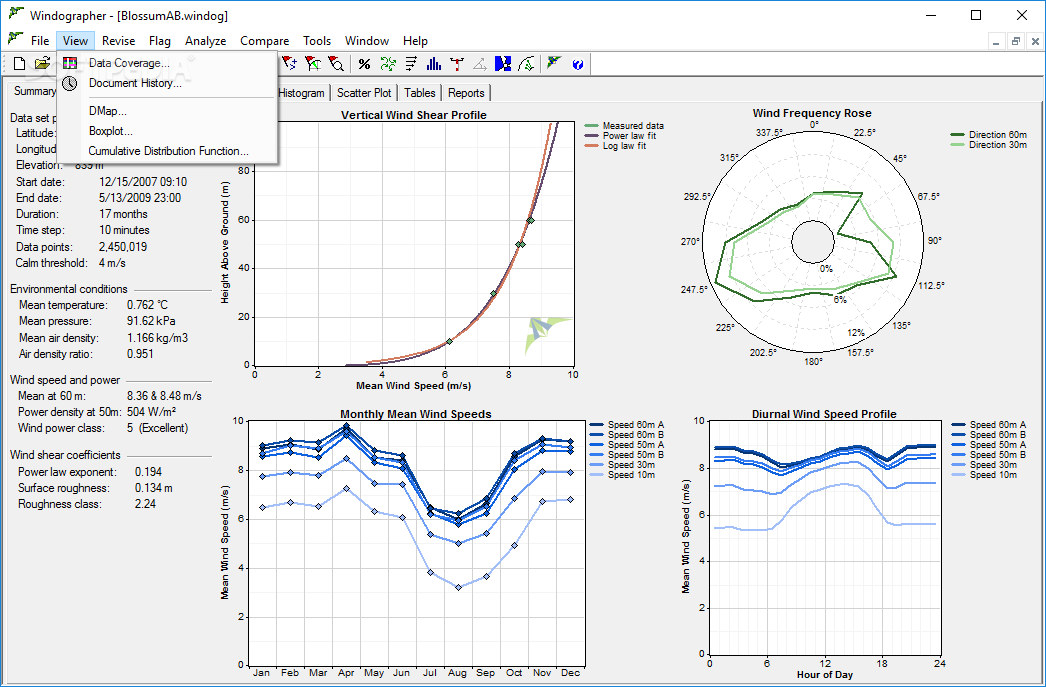Click the flag with green arrow icon
The image size is (1046, 687).
click(x=313, y=64)
